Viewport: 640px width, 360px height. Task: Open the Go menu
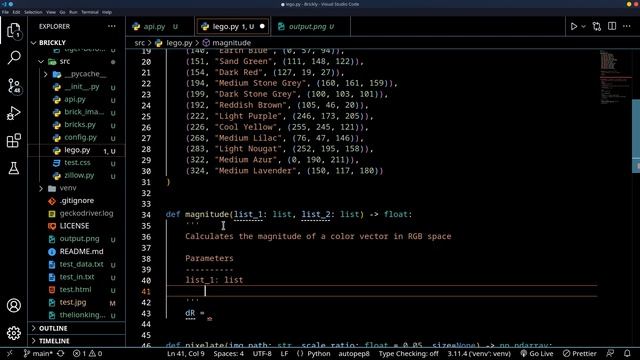pyautogui.click(x=62, y=12)
